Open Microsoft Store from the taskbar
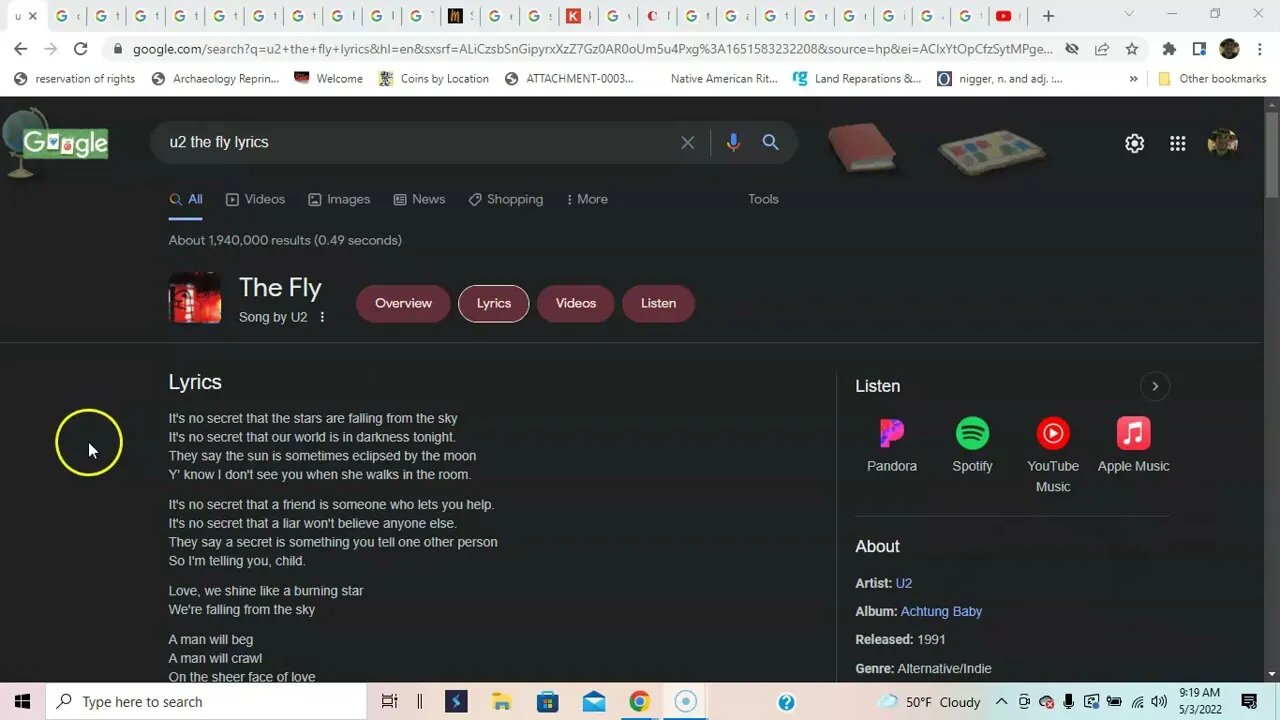The width and height of the screenshot is (1280, 720). point(547,702)
